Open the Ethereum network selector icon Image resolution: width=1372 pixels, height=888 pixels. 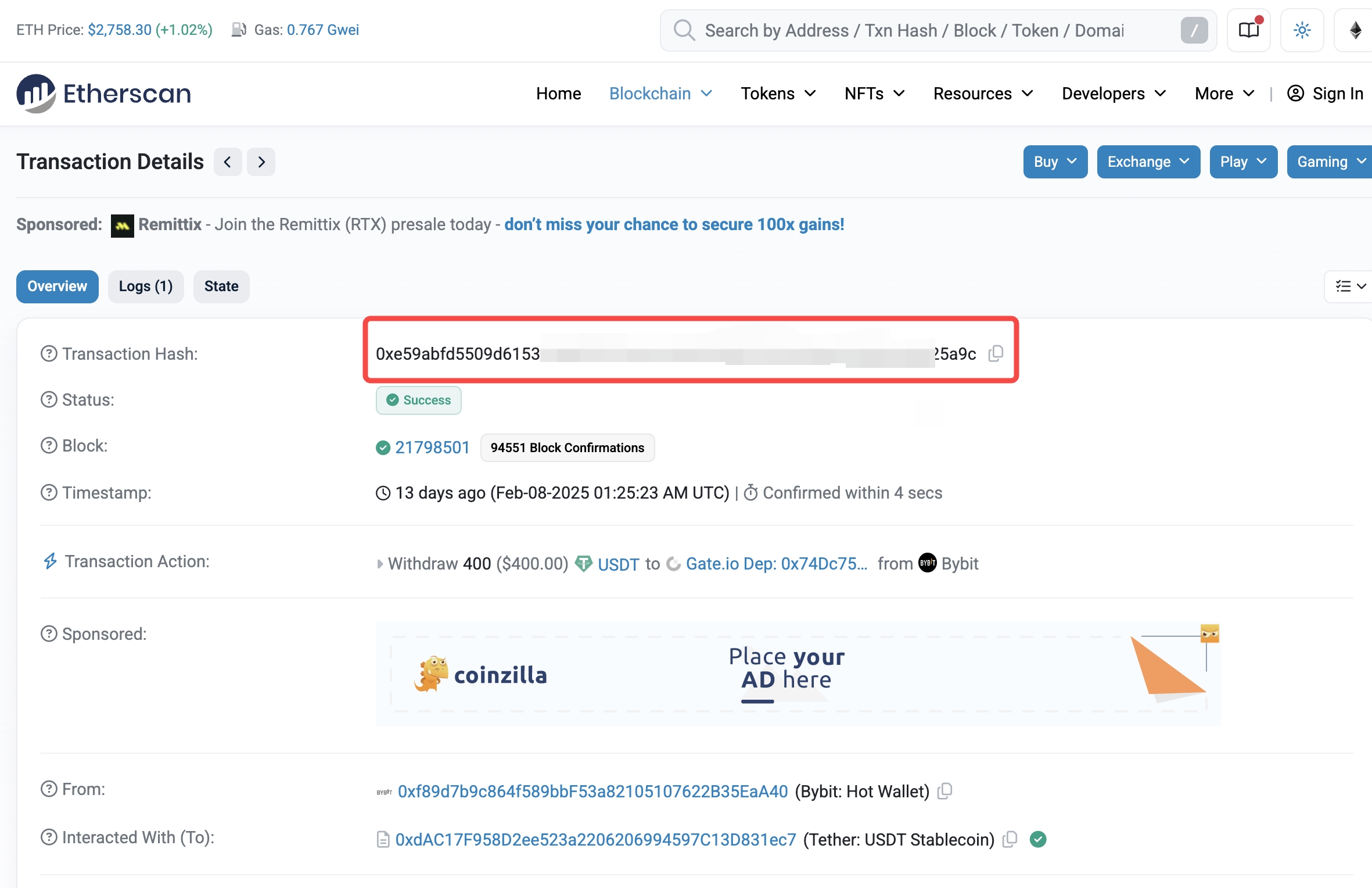coord(1355,30)
